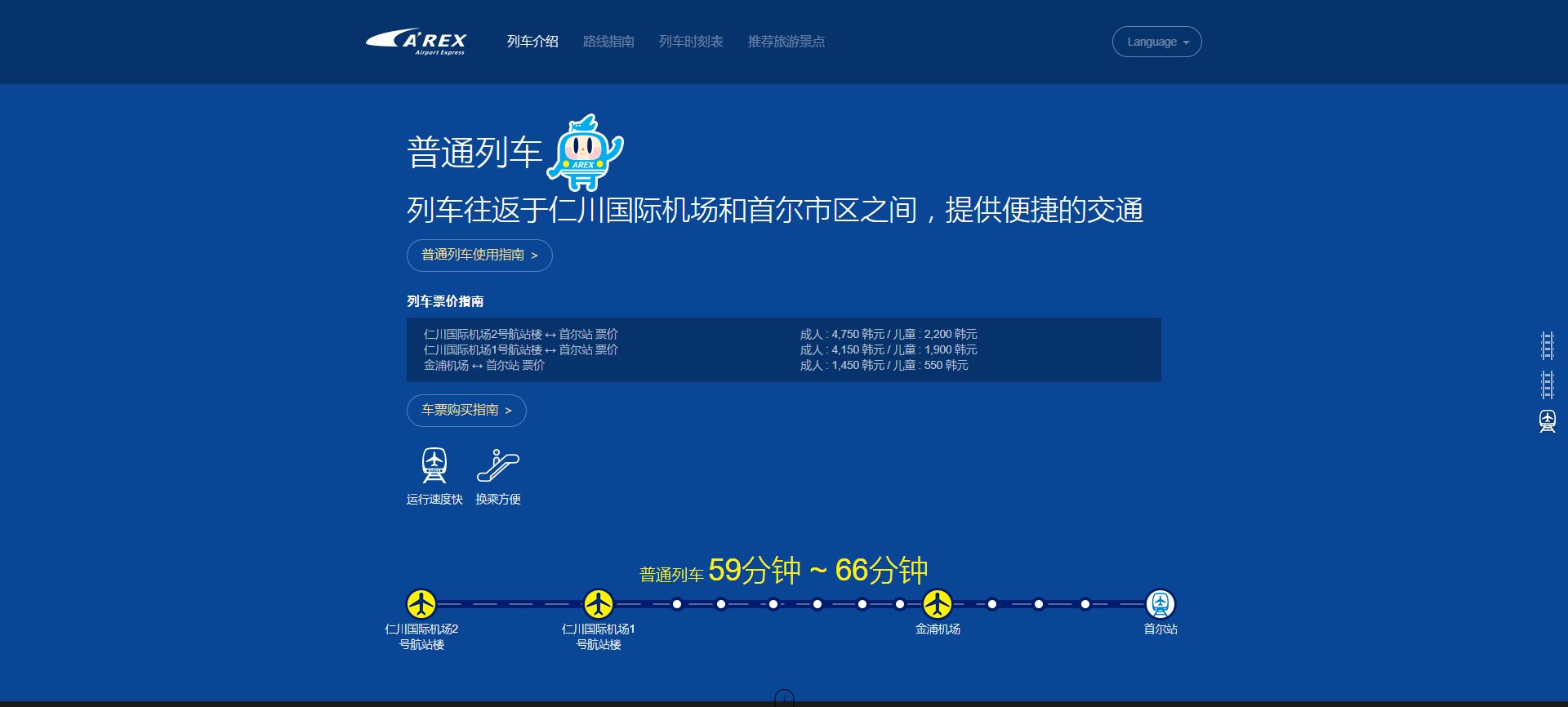Click the fare 成人 : 1,450 韩元 / 儿童 : 550 韩元
Viewport: 1568px width, 707px height.
tap(884, 365)
